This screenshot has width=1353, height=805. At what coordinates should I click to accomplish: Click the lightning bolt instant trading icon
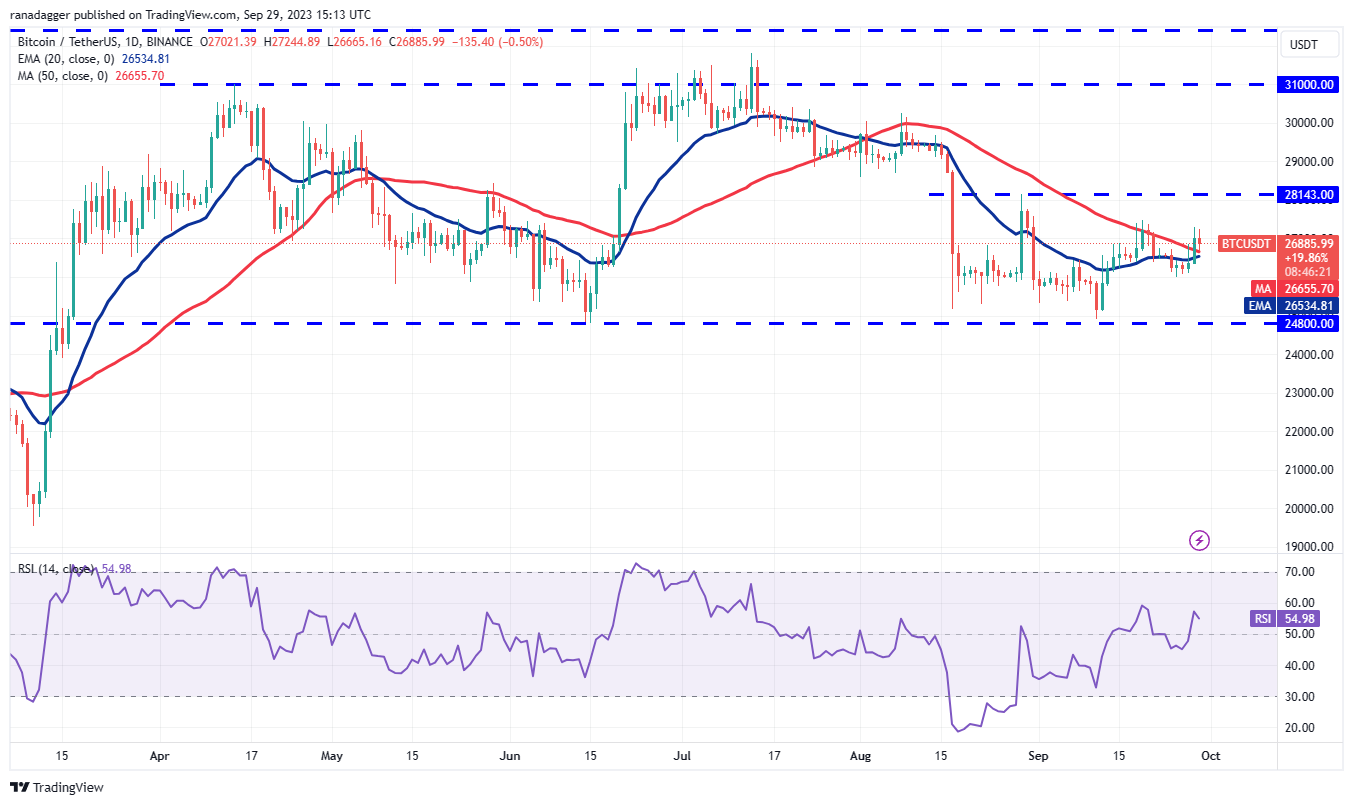pos(1197,541)
